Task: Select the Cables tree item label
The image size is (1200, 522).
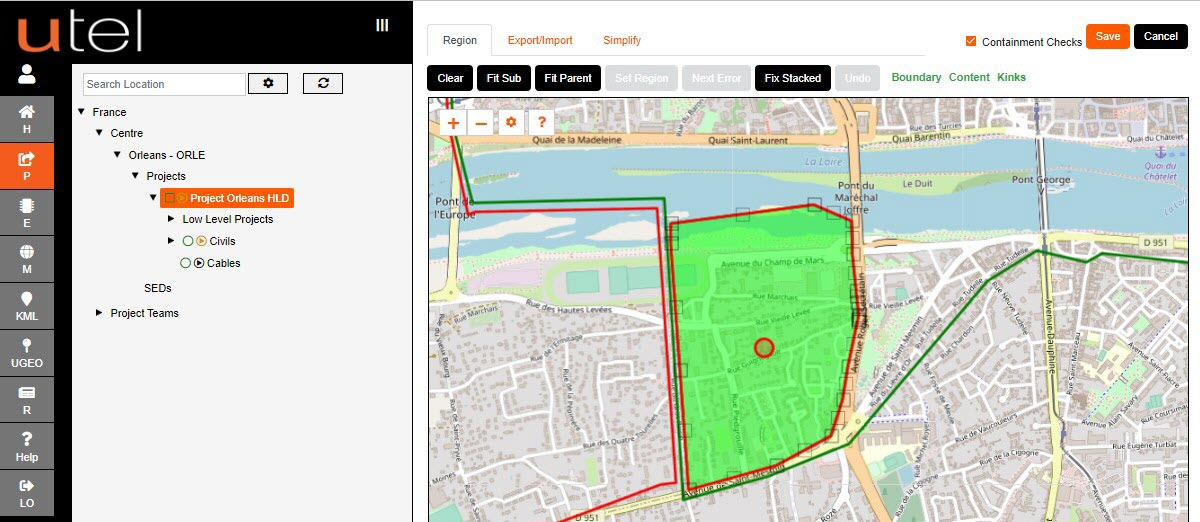Action: coord(224,263)
